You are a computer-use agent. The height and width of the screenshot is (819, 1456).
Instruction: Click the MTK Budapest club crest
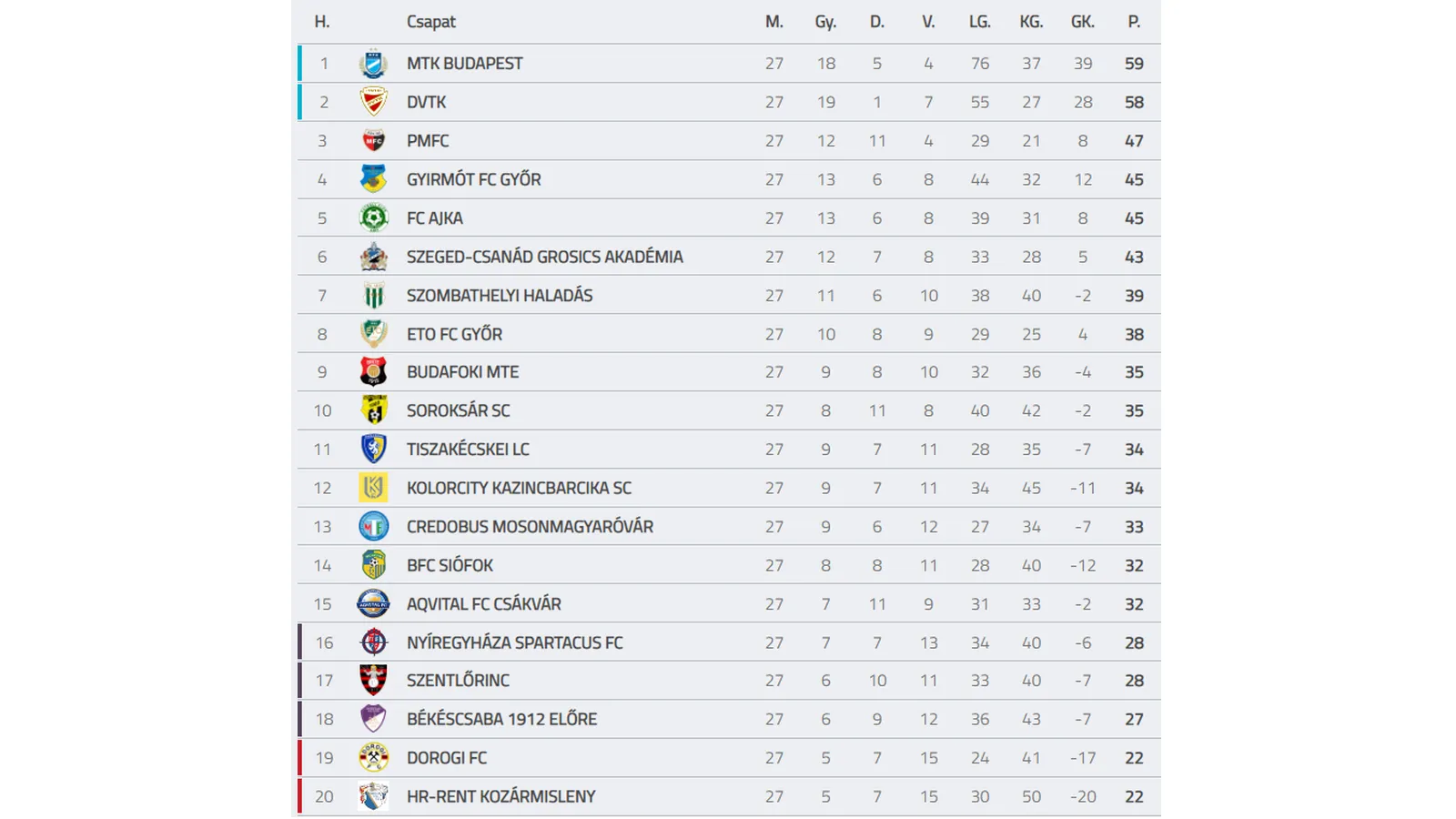tap(373, 64)
